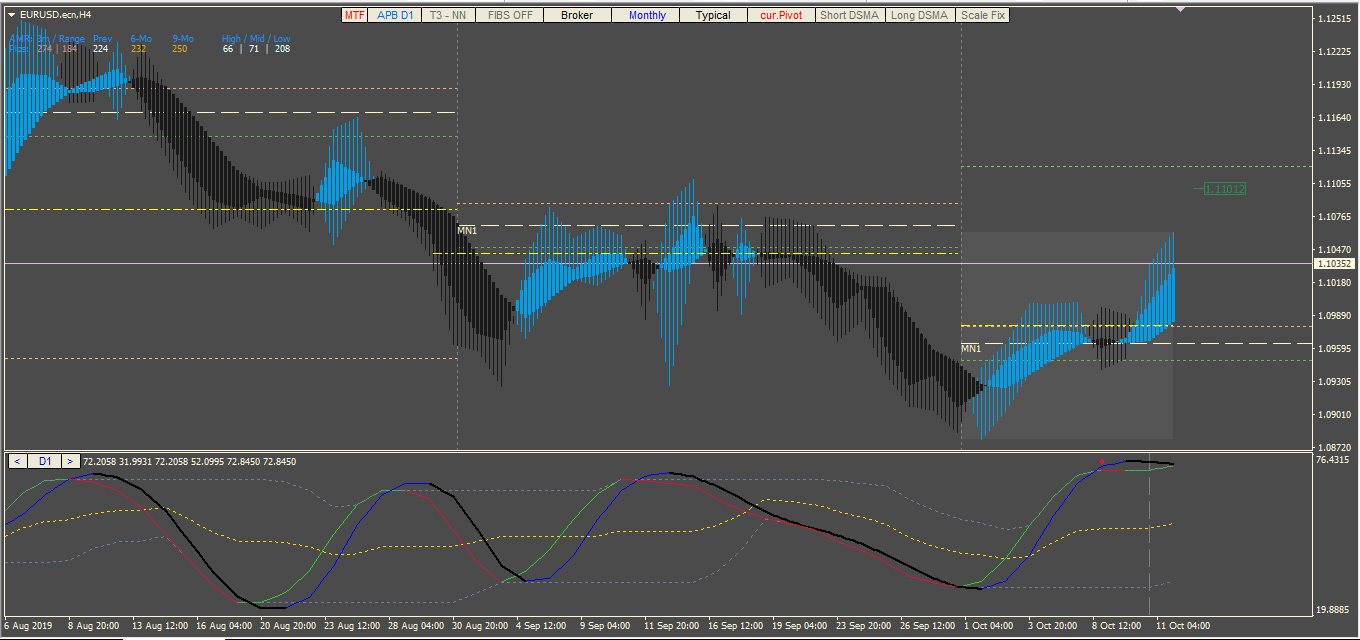Click the chart shift triangle marker at top
The height and width of the screenshot is (640, 1360).
[1181, 9]
